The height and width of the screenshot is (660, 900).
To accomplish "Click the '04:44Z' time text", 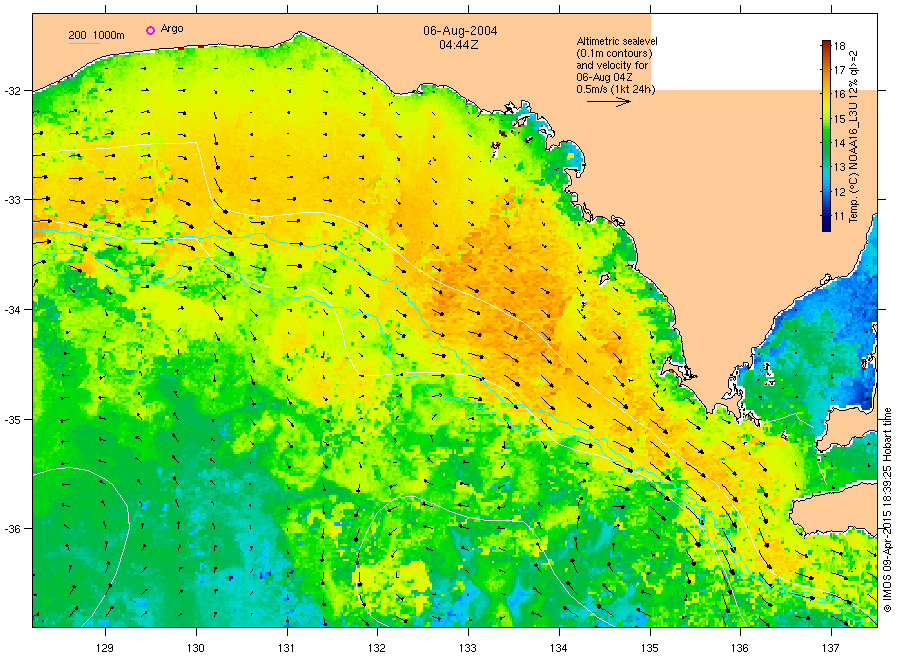I will (x=459, y=45).
